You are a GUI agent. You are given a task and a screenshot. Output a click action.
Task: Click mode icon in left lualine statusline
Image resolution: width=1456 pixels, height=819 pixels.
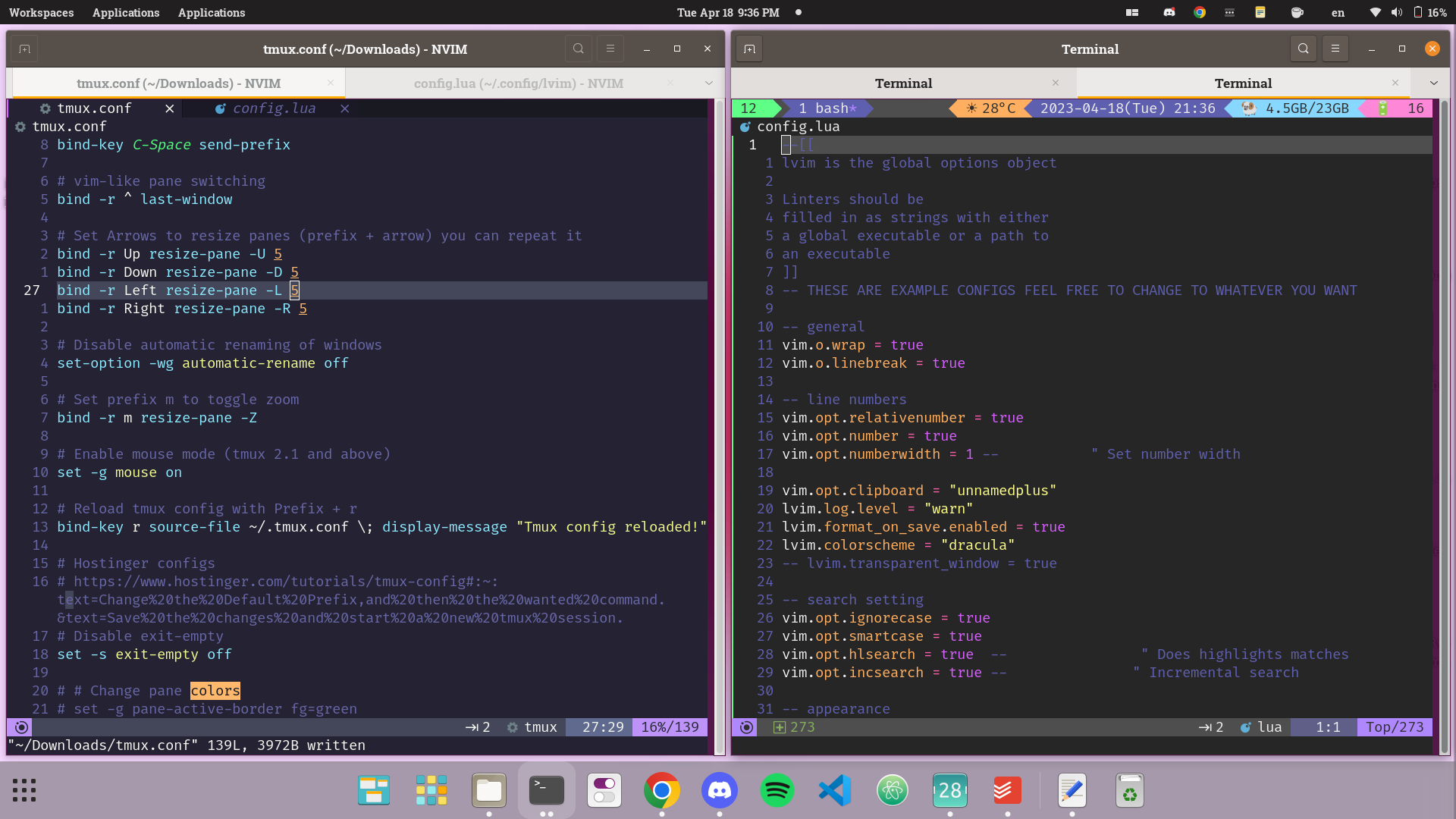[22, 727]
